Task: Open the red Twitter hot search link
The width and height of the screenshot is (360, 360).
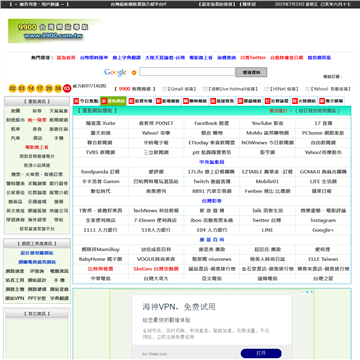Action: click(x=253, y=58)
